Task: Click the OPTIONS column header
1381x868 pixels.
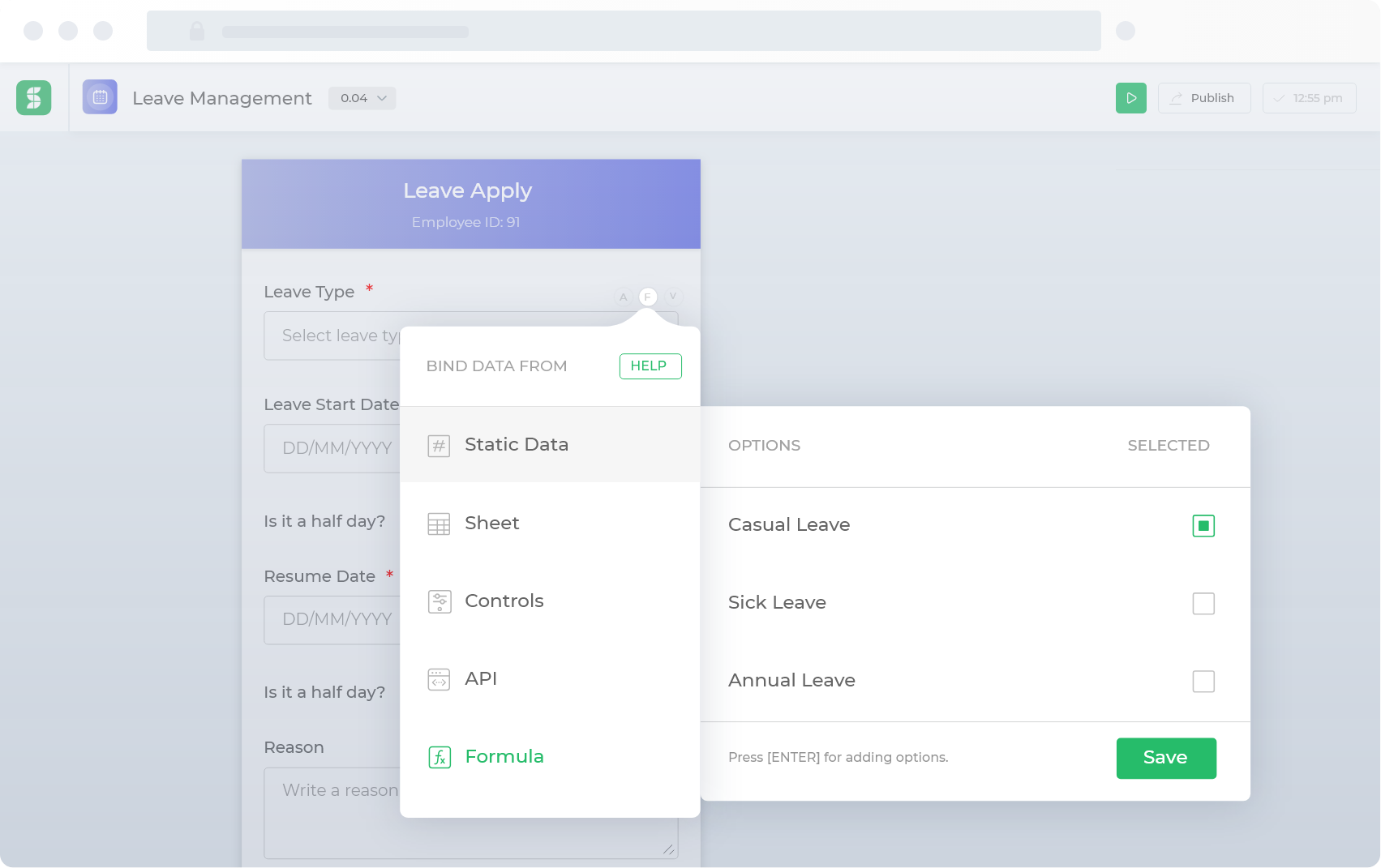Action: 764,446
